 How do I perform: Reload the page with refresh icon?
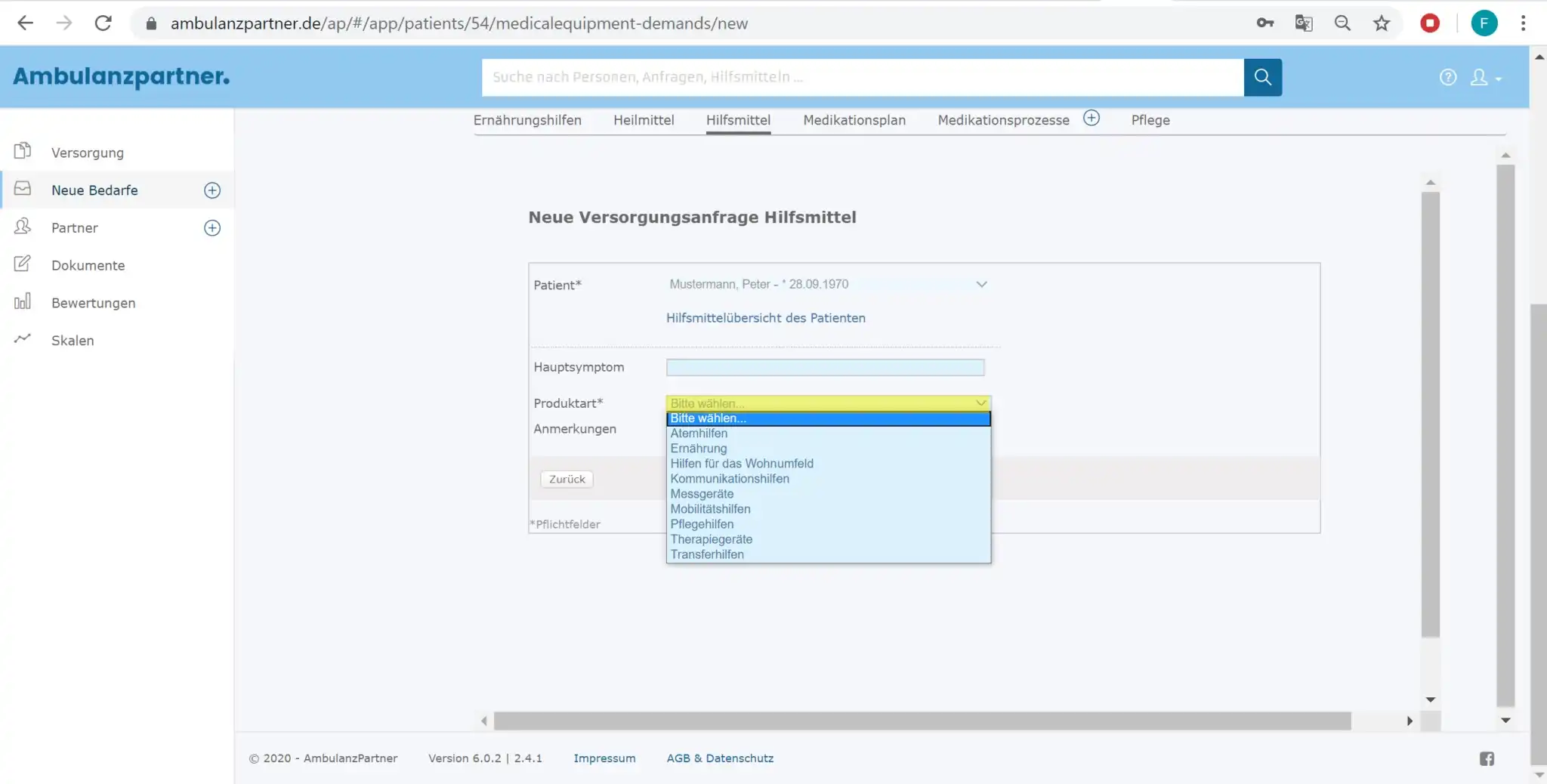[x=103, y=23]
